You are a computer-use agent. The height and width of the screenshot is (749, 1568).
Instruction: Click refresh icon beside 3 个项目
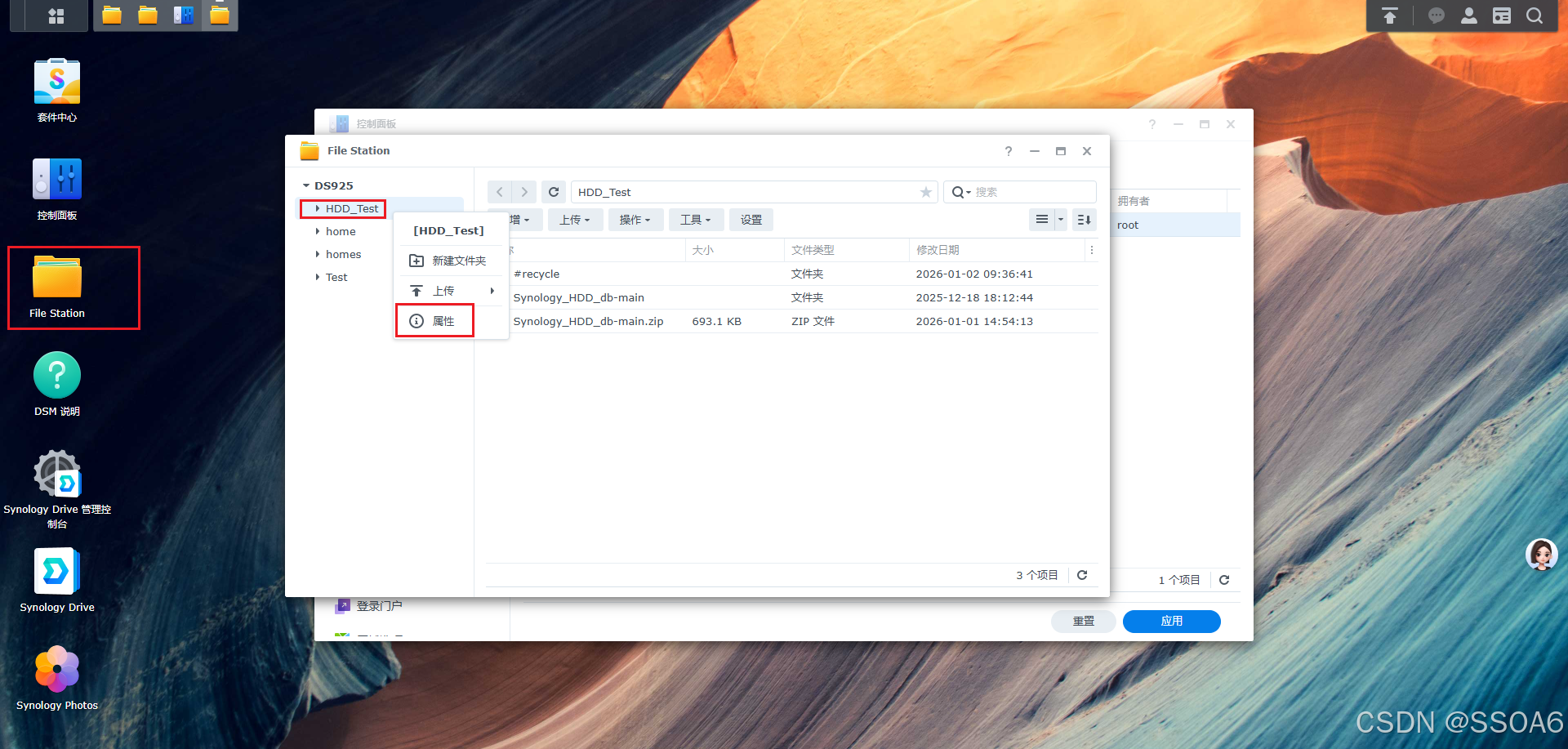[1082, 575]
